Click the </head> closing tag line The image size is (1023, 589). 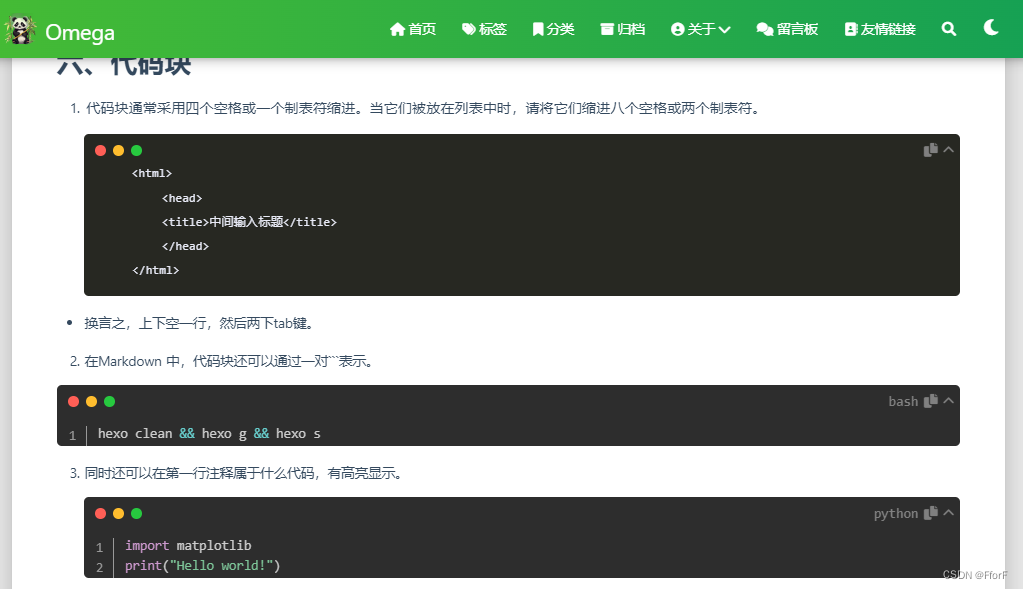coord(185,247)
